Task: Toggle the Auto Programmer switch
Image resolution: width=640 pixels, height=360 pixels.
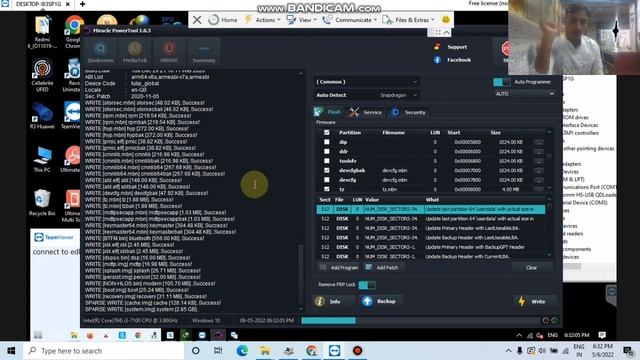Action: [501, 82]
